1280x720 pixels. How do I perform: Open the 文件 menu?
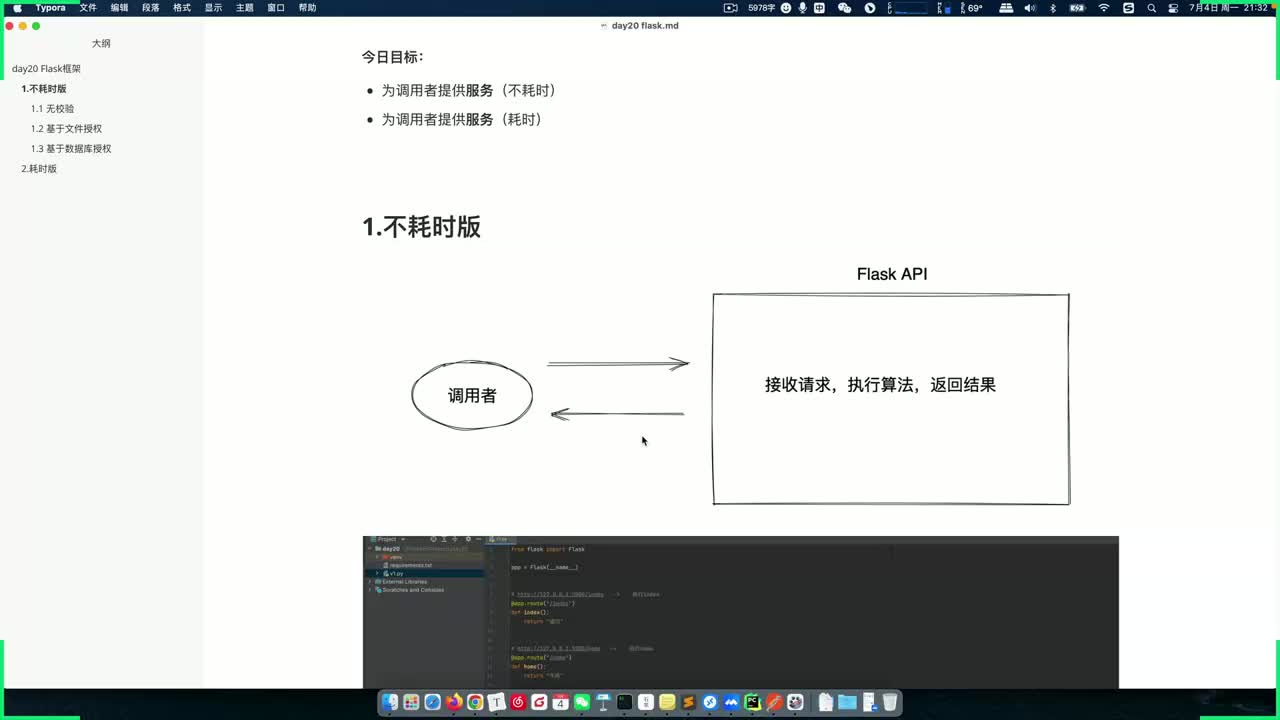(x=88, y=8)
